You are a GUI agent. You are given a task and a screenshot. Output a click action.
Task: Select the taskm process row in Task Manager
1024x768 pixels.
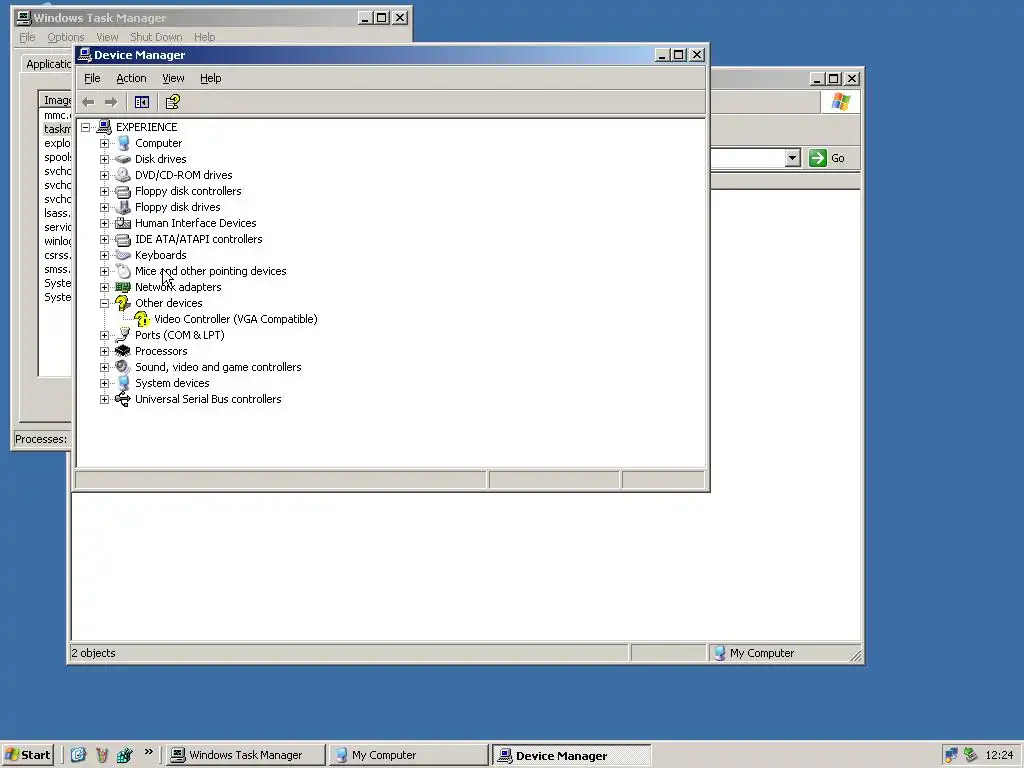(57, 129)
